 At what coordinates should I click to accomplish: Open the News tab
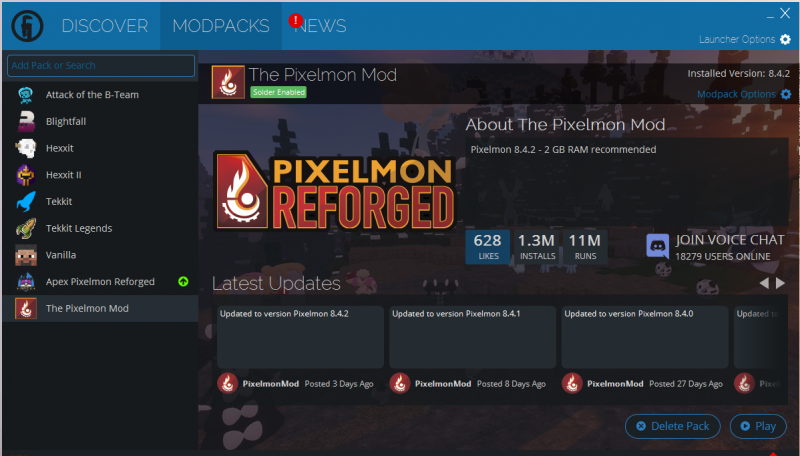point(320,26)
